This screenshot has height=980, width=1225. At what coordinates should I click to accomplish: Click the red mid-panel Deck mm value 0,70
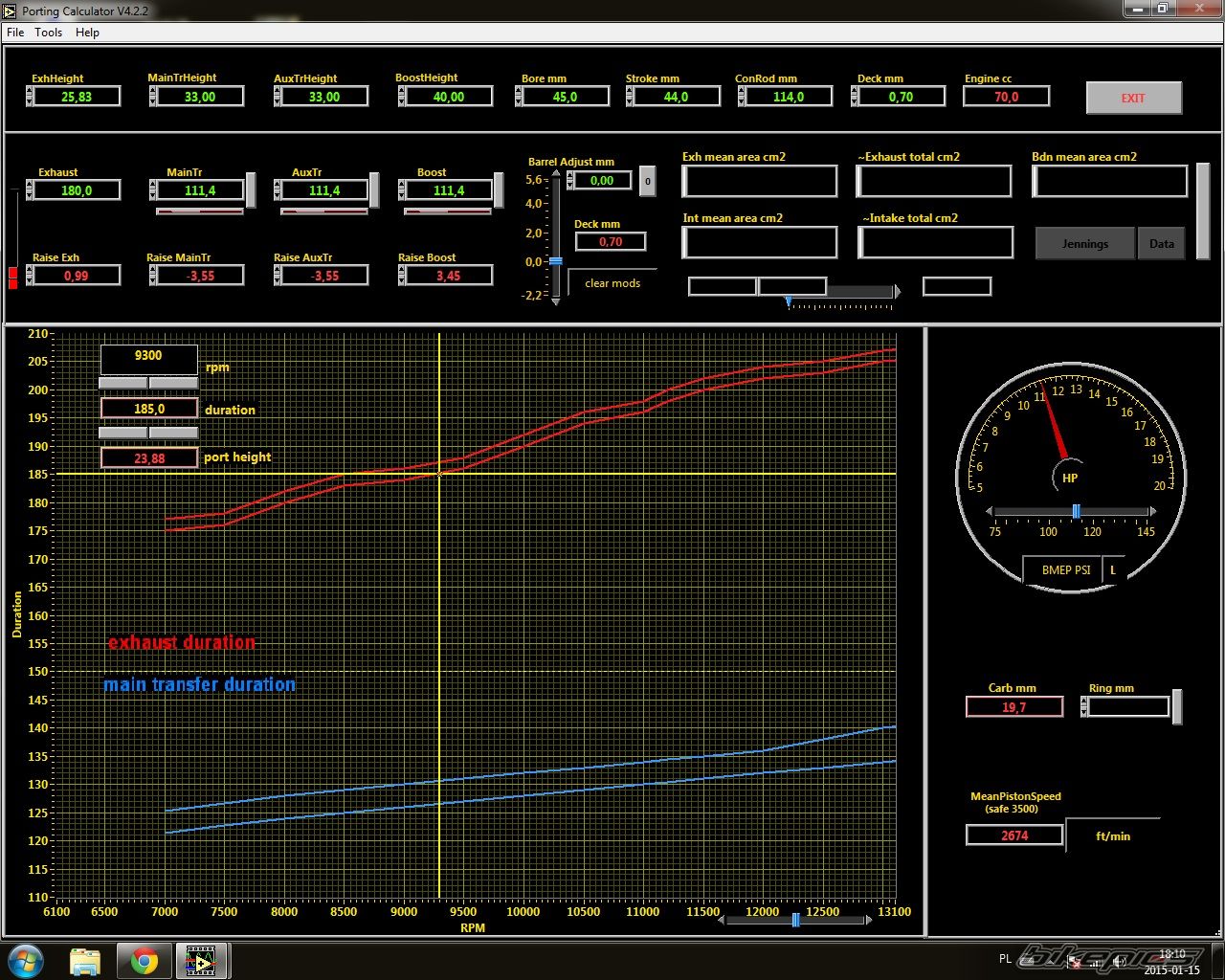[x=611, y=242]
